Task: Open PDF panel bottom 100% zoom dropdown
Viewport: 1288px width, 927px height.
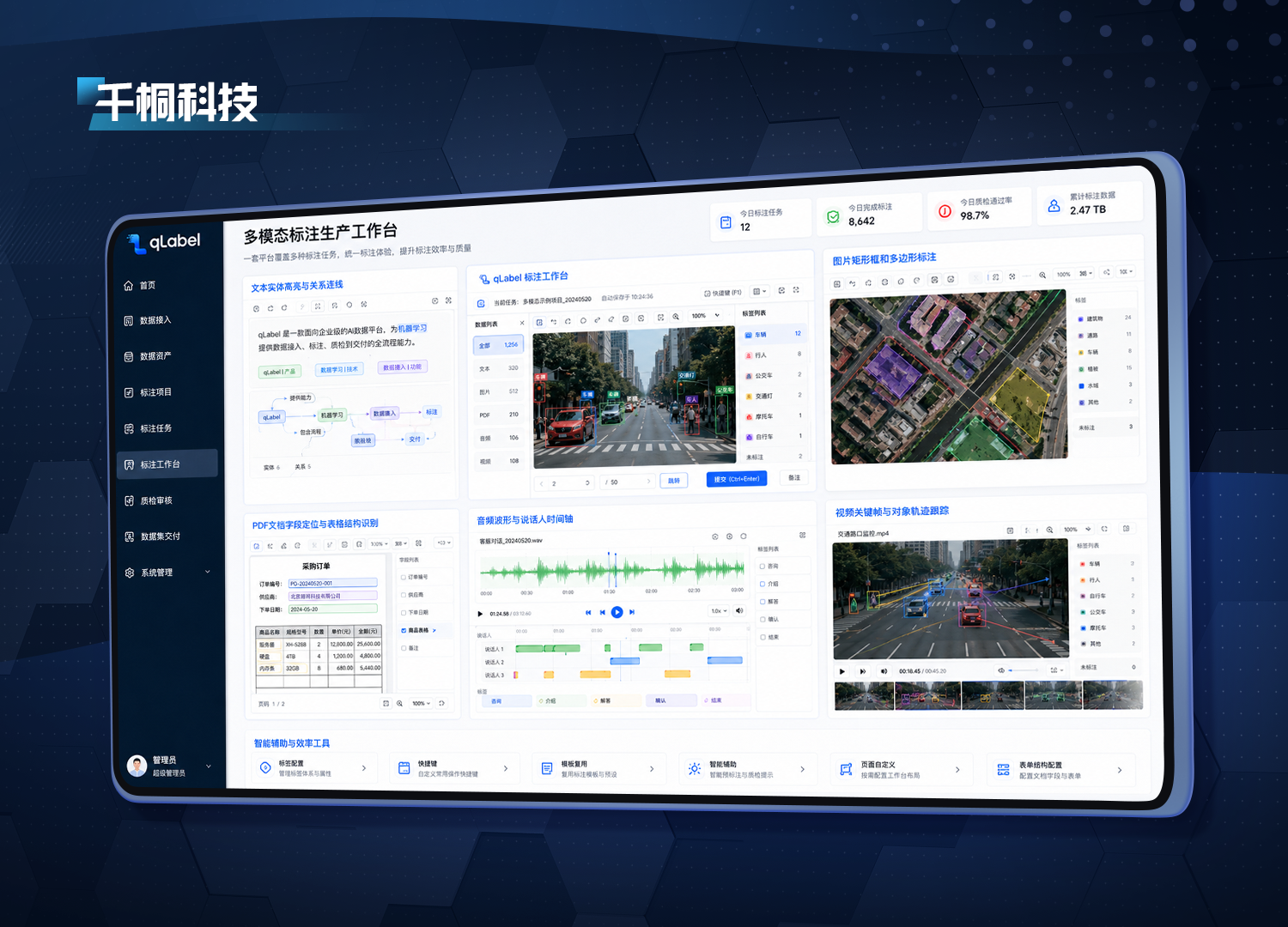Action: [421, 704]
